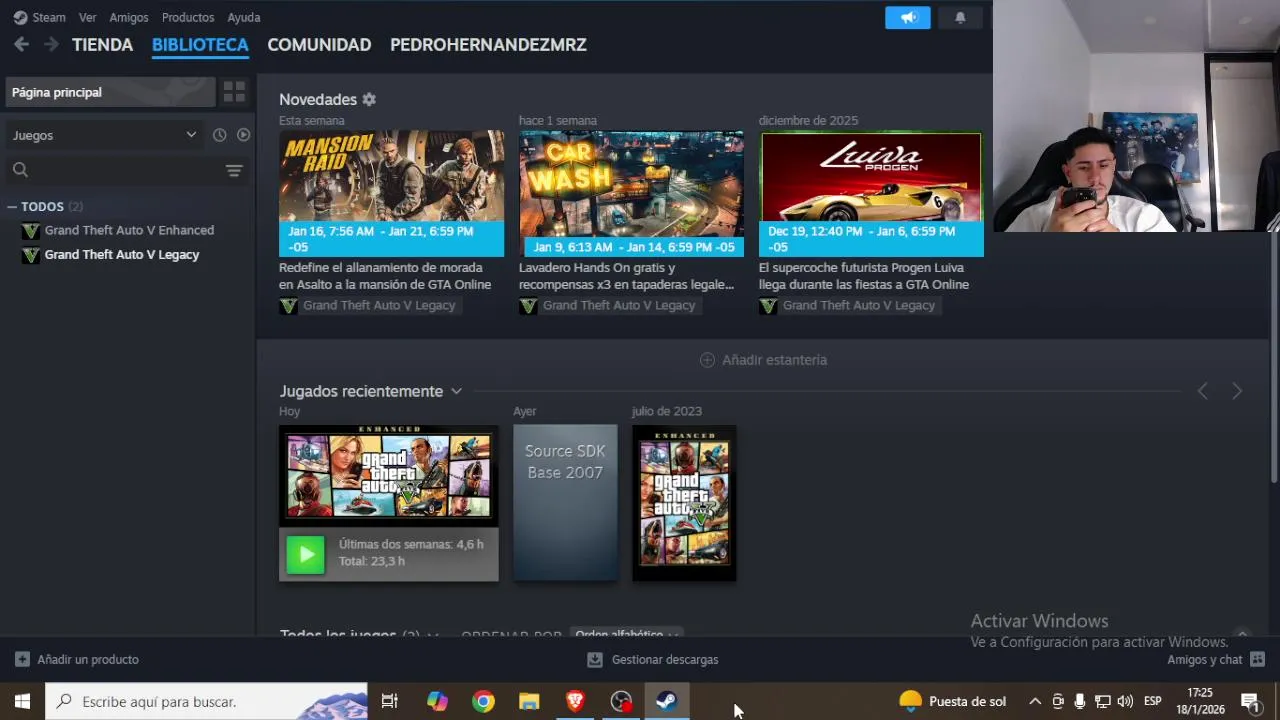Image resolution: width=1280 pixels, height=720 pixels.
Task: Show hidden system tray icons
Action: 1035,701
